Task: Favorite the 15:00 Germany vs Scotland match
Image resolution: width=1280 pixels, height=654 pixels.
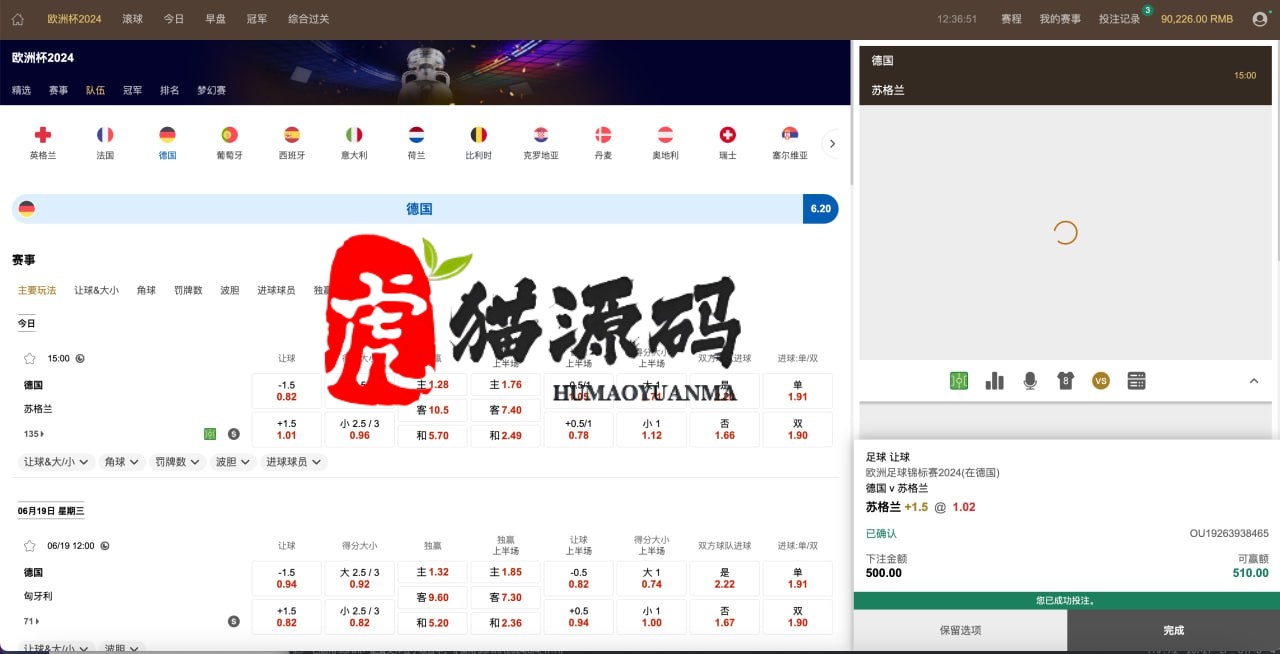Action: pyautogui.click(x=30, y=358)
